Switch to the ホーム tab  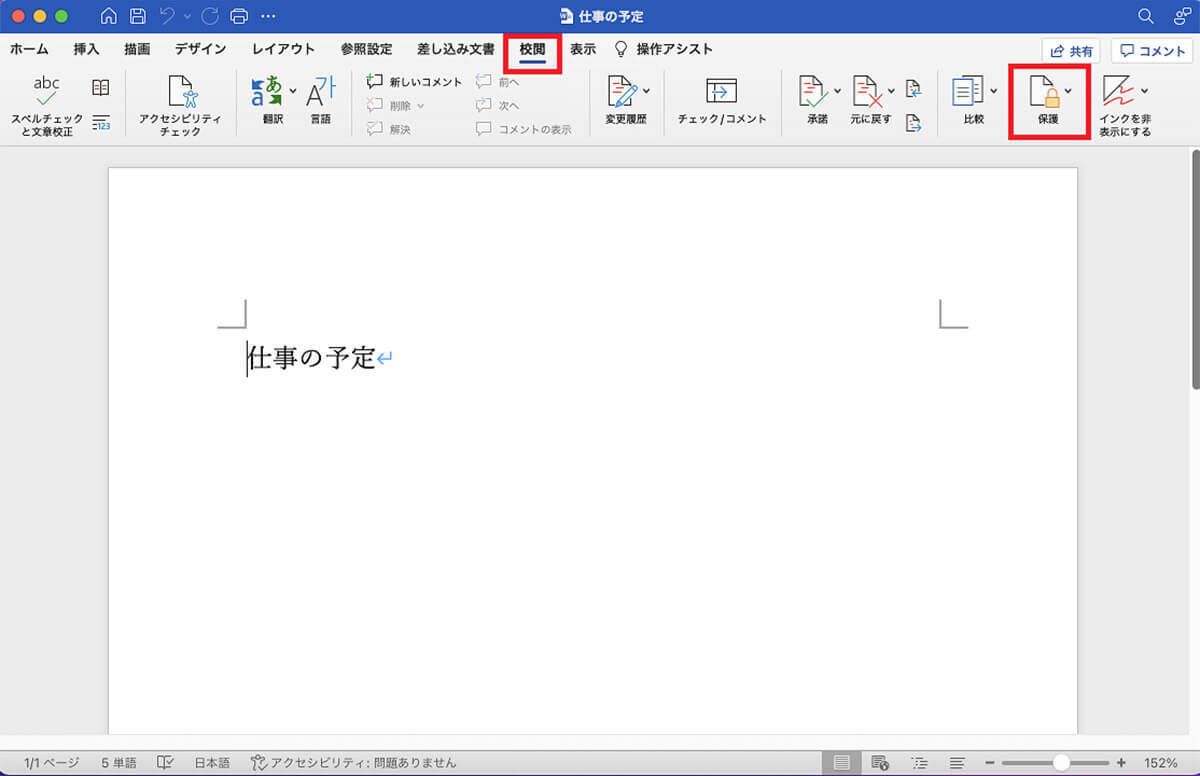coord(29,49)
